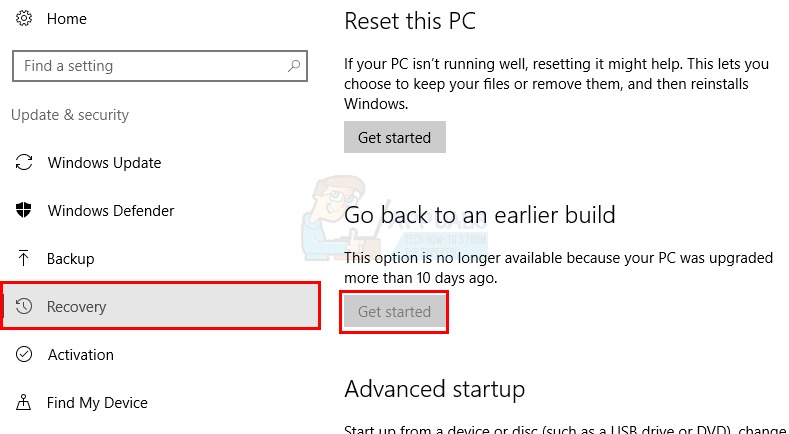Focus the 'Find a setting' search box
The width and height of the screenshot is (789, 434).
pyautogui.click(x=150, y=66)
